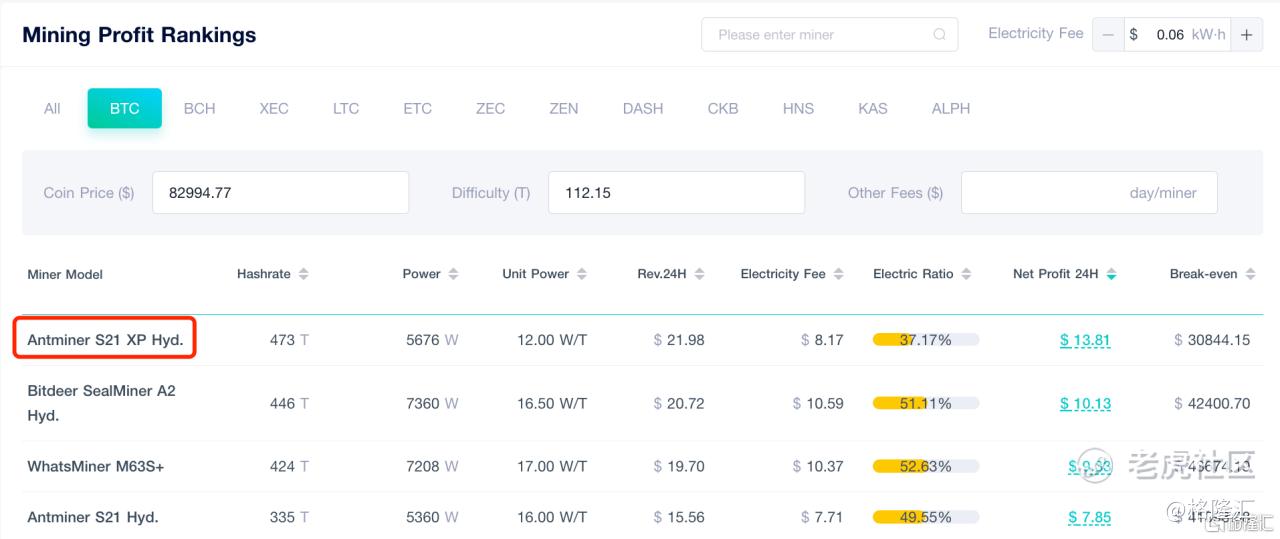Show All coins tab
Screen dimensions: 1280x539
[52, 108]
